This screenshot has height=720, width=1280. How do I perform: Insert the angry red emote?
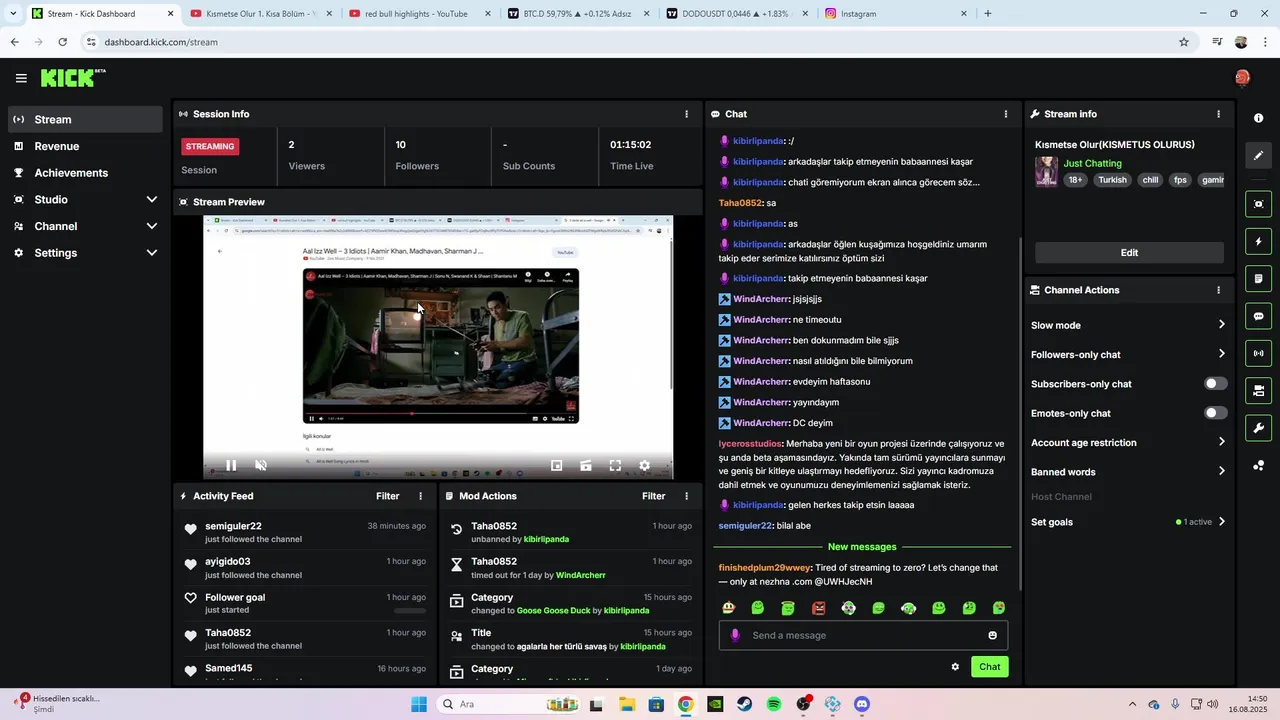(819, 608)
